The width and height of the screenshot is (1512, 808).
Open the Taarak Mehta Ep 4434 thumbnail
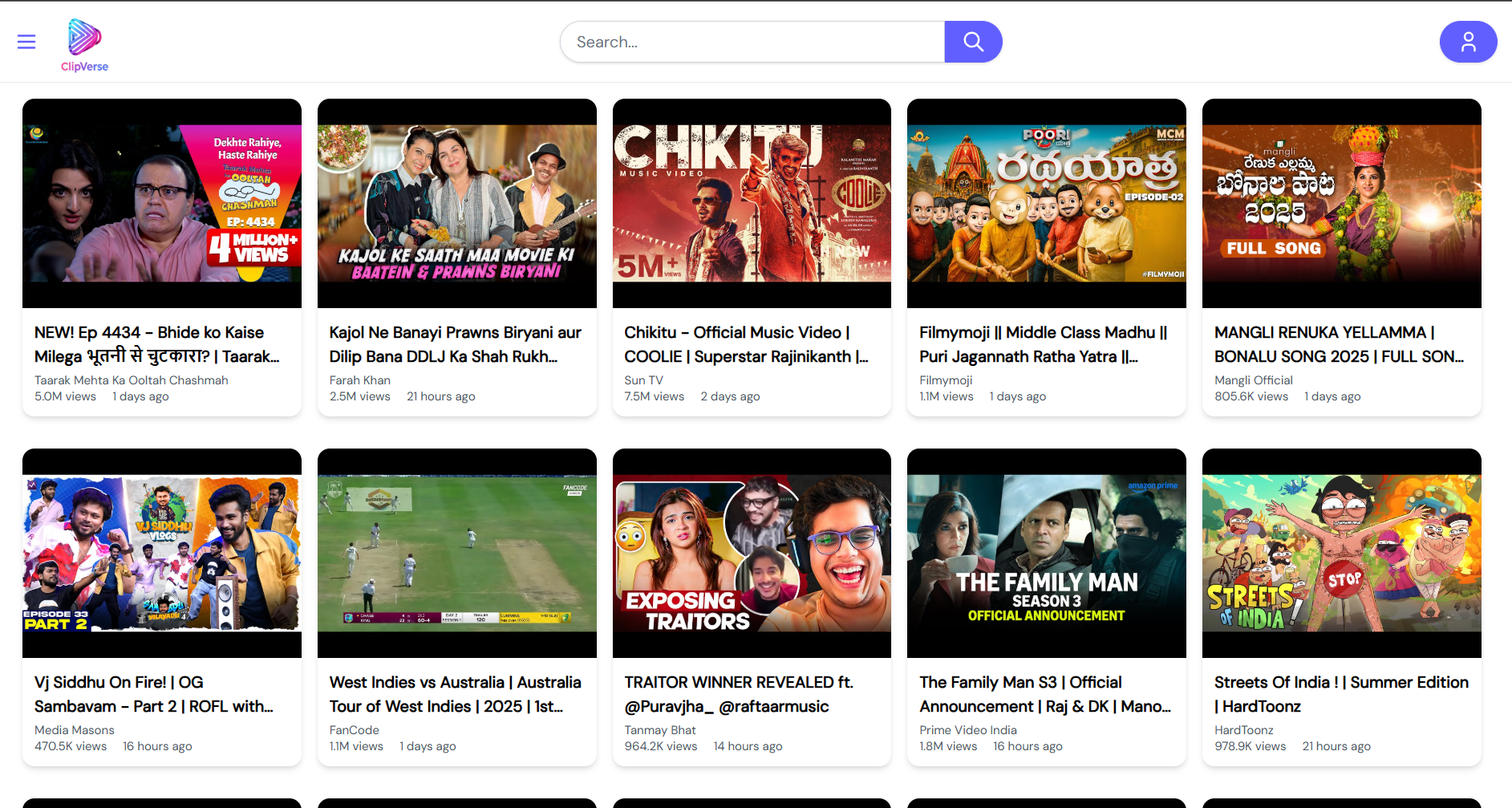tap(162, 203)
